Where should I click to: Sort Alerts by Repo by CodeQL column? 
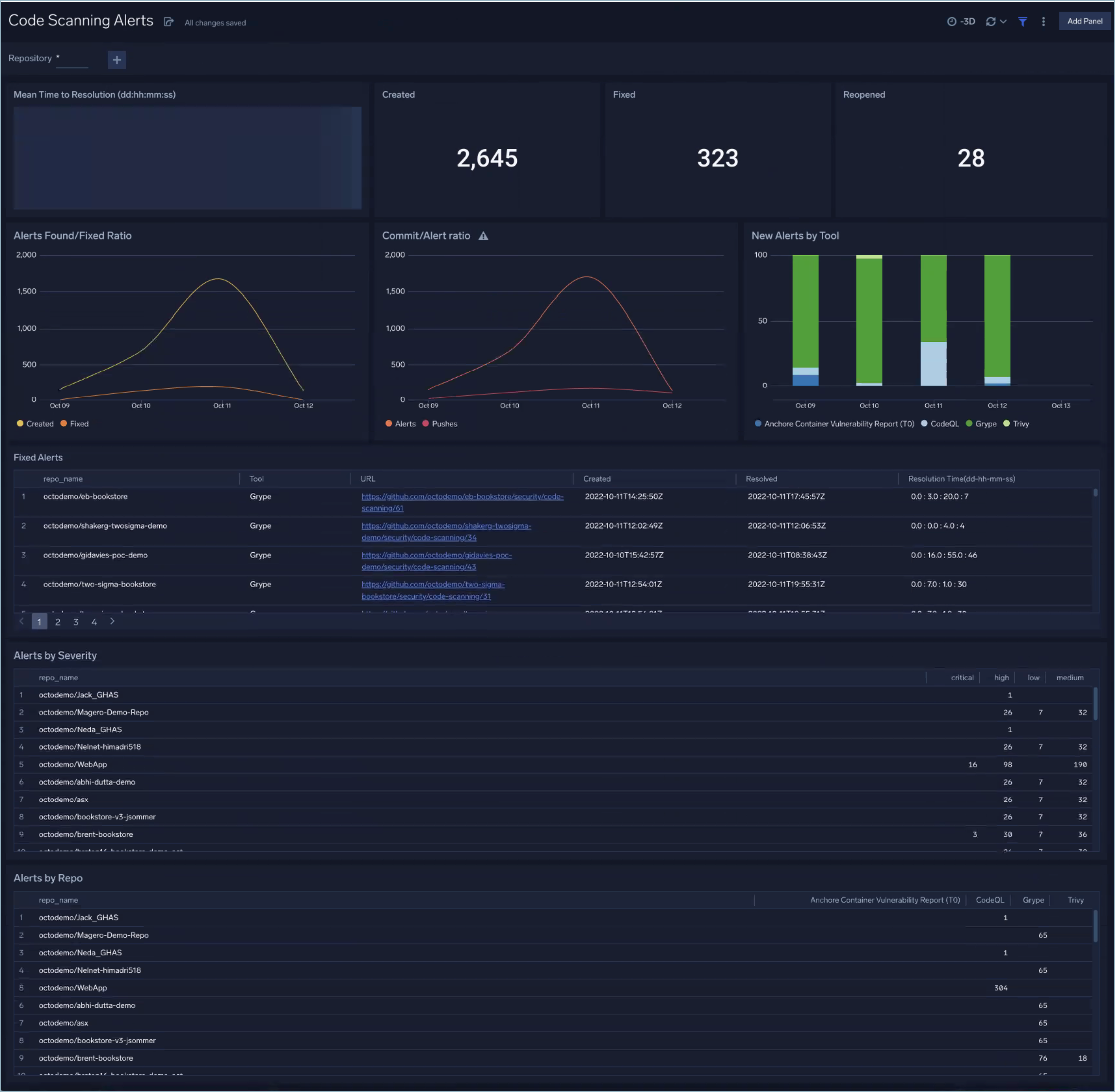coord(989,900)
